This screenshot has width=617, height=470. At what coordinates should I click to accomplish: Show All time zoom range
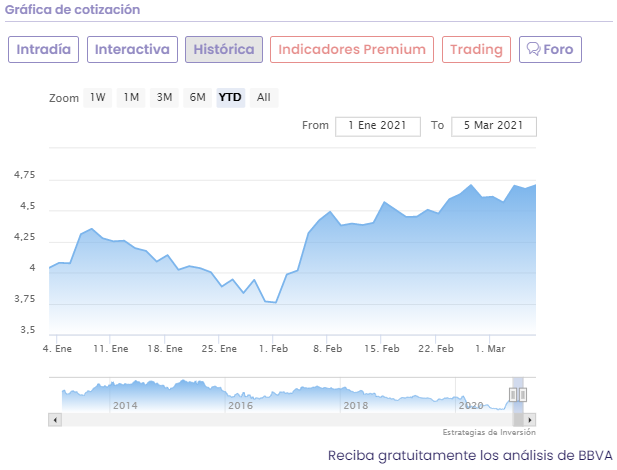(x=263, y=98)
